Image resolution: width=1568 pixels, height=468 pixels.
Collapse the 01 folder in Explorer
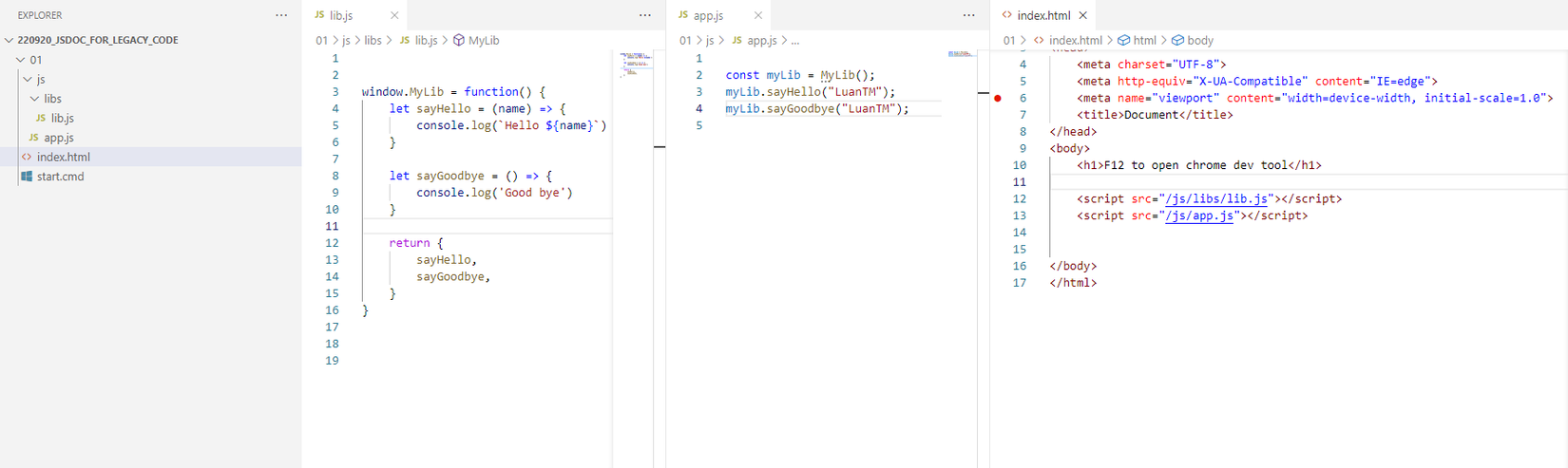21,60
